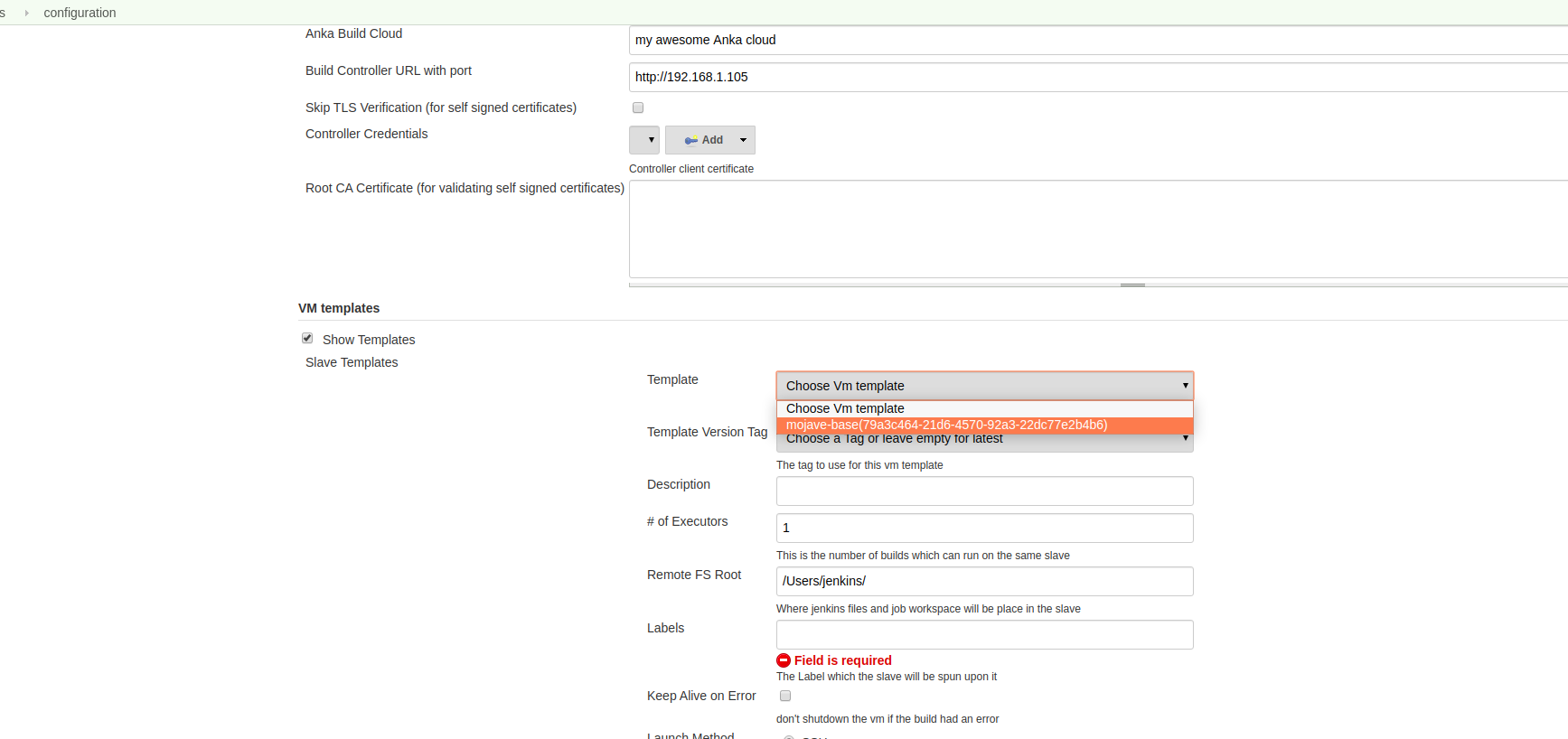This screenshot has height=739, width=1568.
Task: Click the key icon on the Add button
Action: point(690,141)
